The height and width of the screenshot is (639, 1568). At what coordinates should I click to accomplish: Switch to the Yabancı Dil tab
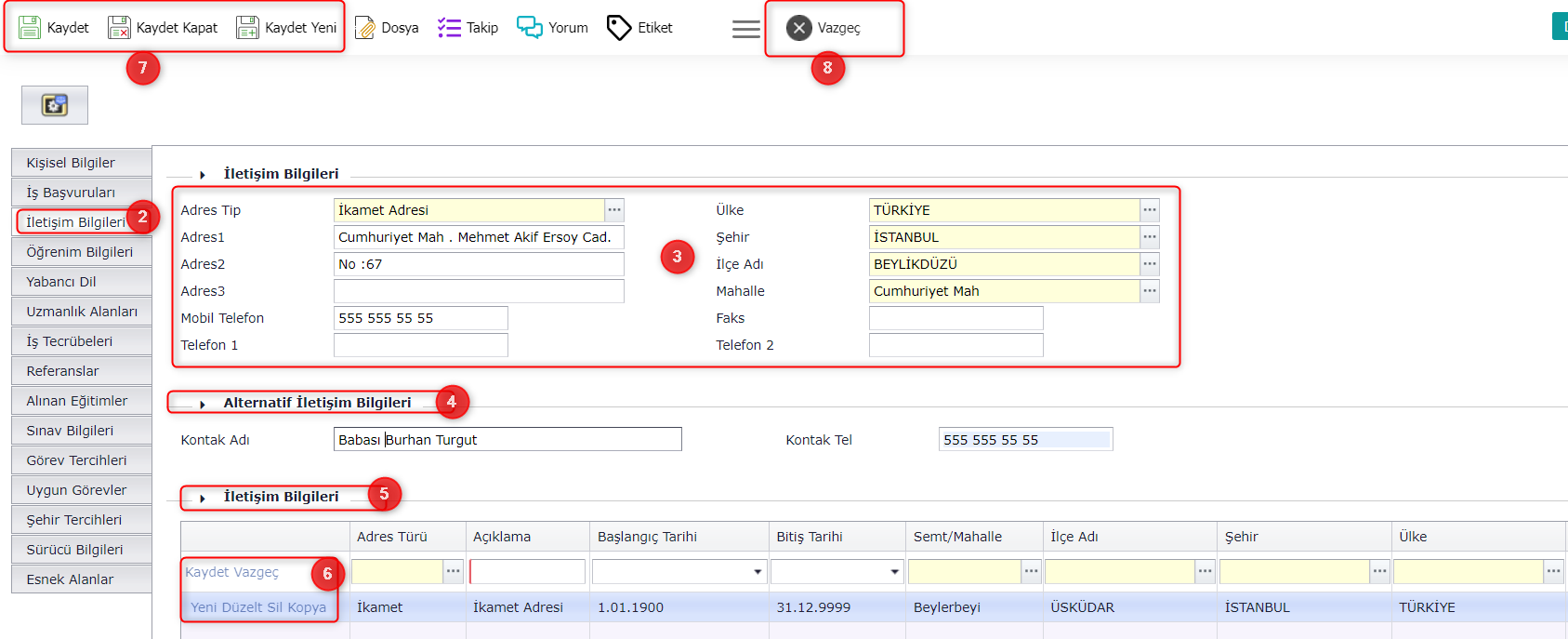tap(82, 282)
